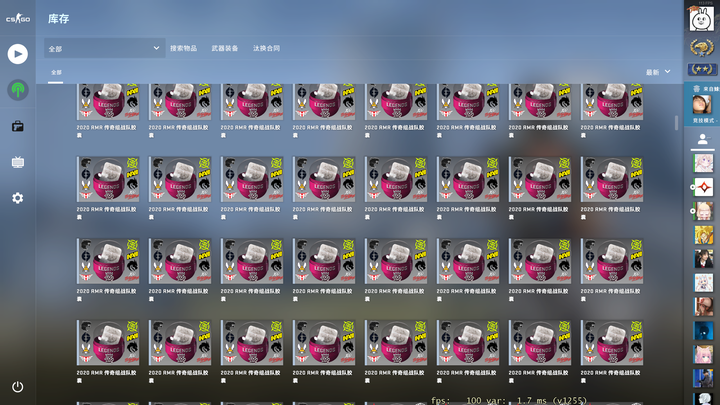
Task: Open the Watch TV icon
Action: click(x=17, y=162)
